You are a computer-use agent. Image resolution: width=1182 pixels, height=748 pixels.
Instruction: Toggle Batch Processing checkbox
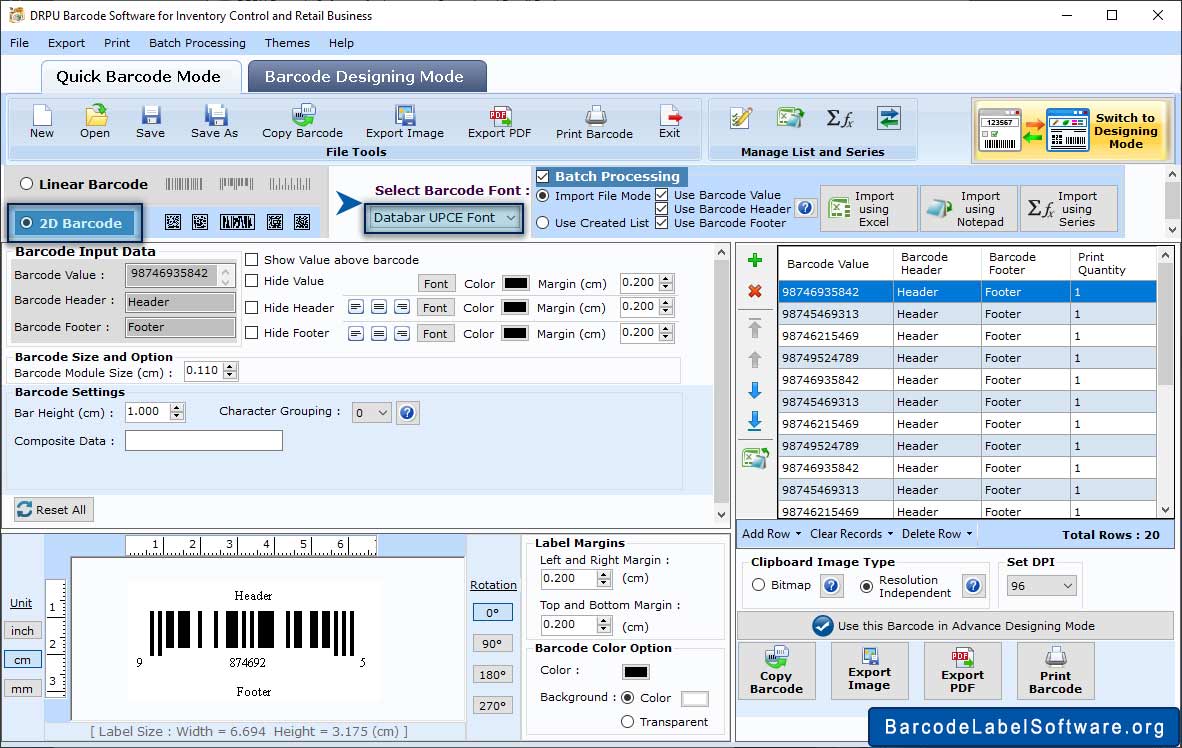(542, 176)
